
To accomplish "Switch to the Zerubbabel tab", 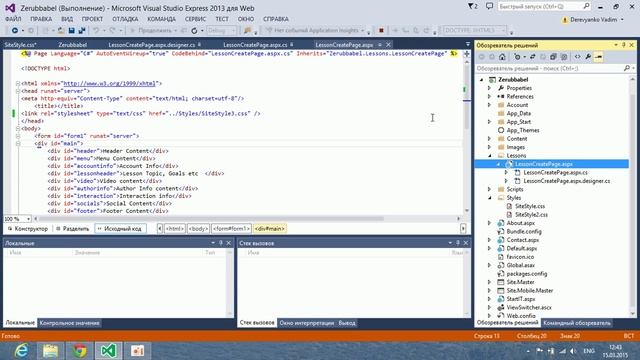I will pos(73,44).
